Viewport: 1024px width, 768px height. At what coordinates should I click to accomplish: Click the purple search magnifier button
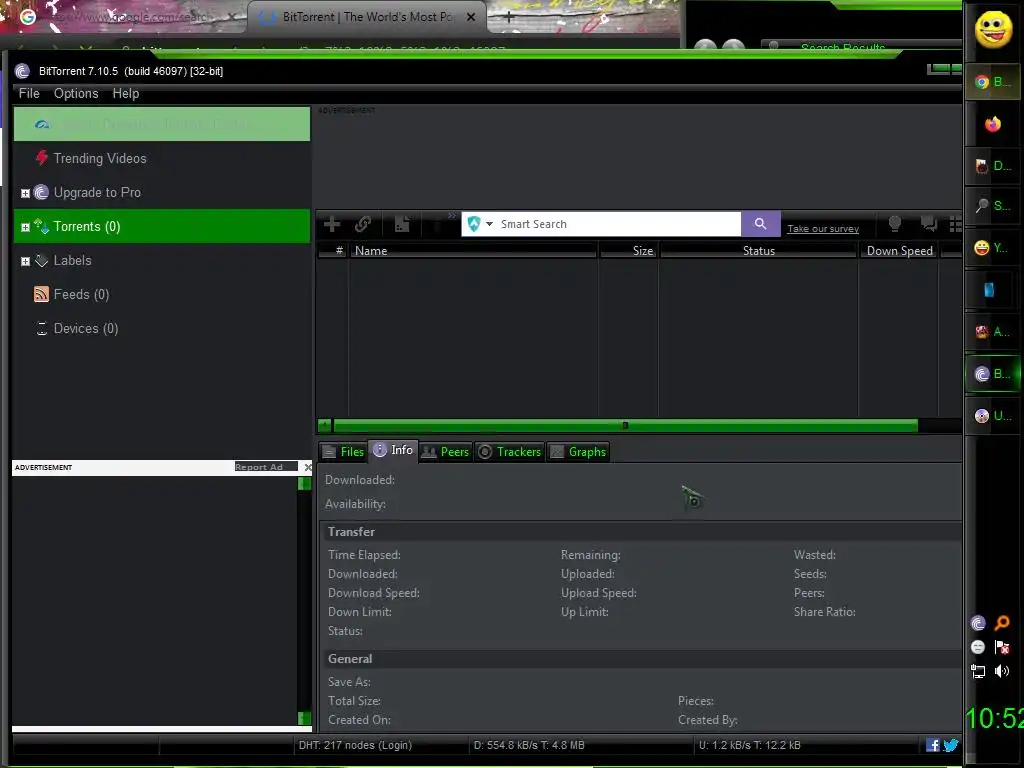(760, 224)
